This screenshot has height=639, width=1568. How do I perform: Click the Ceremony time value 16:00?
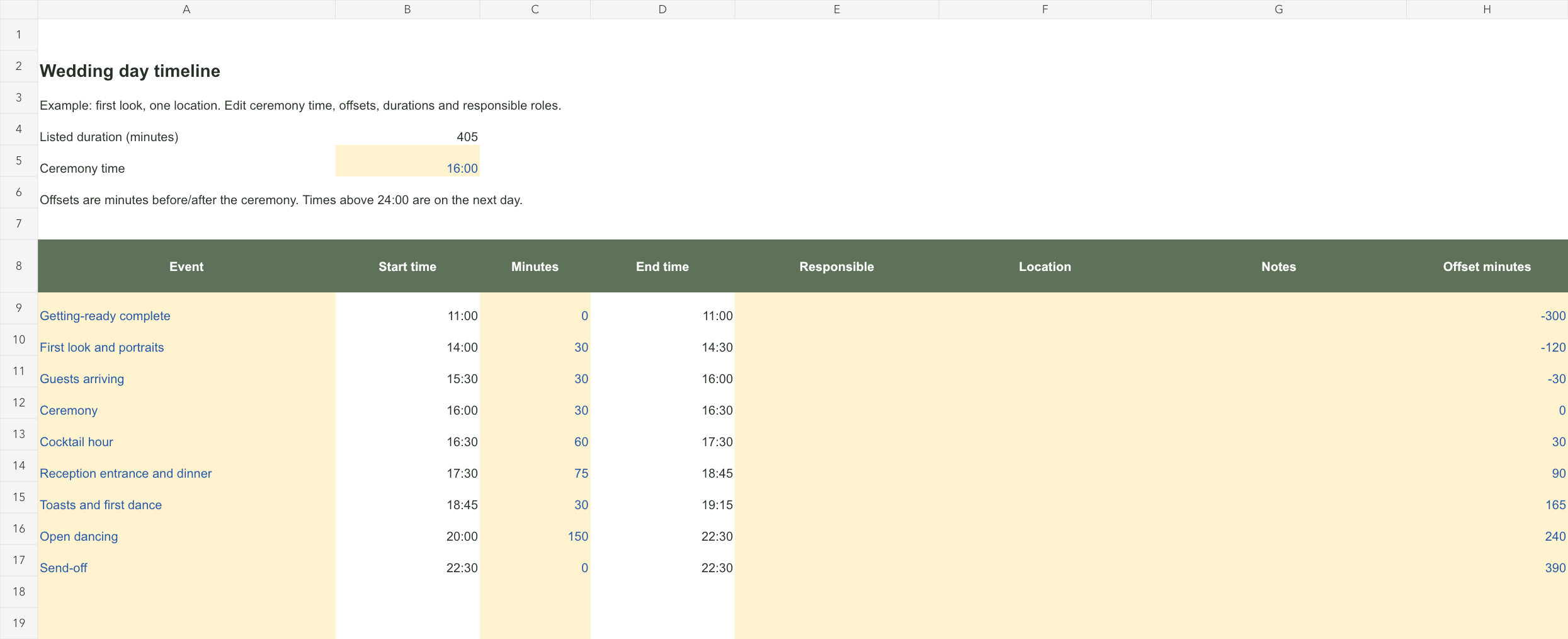click(x=407, y=161)
